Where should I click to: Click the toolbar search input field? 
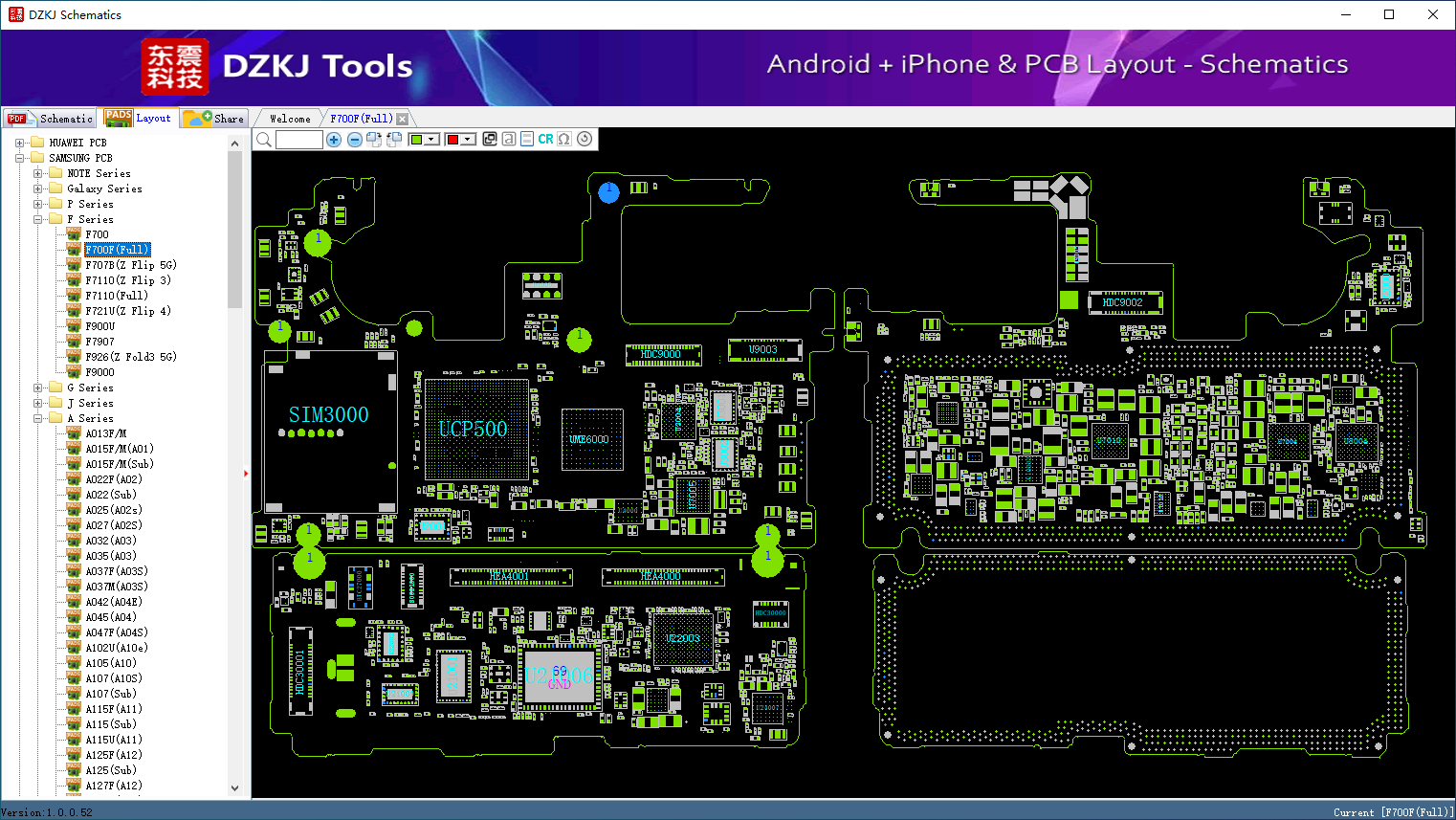(x=298, y=140)
